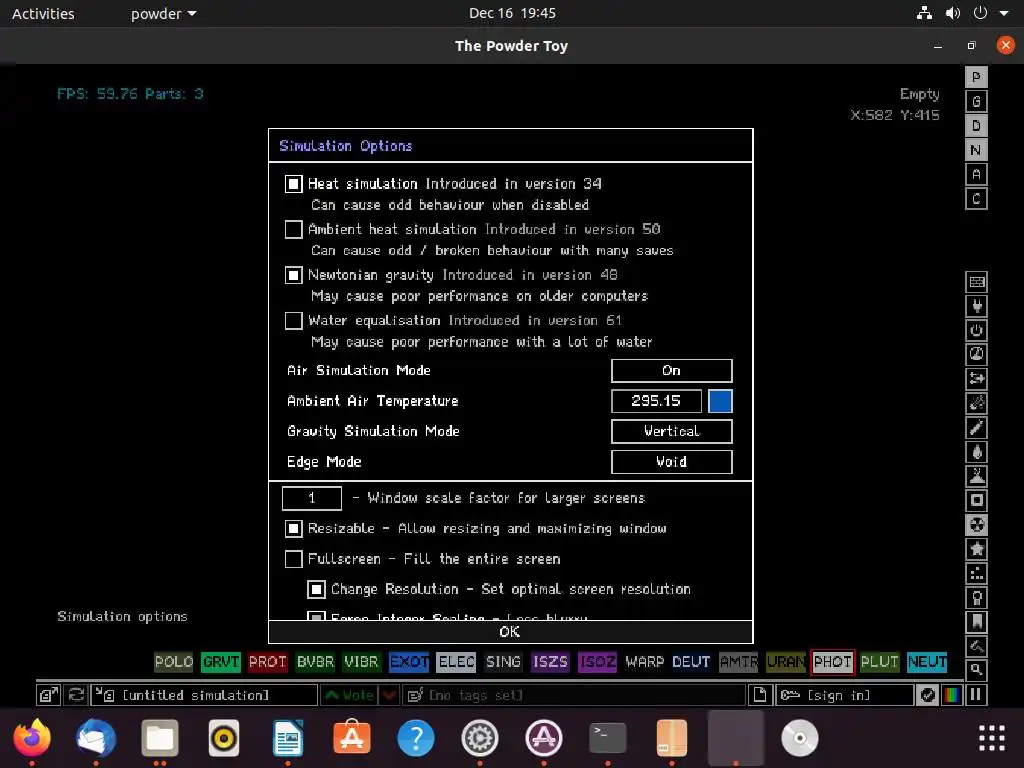Screen dimensions: 1024x768
Task: Open the Electronics plug icon section
Action: click(x=976, y=306)
